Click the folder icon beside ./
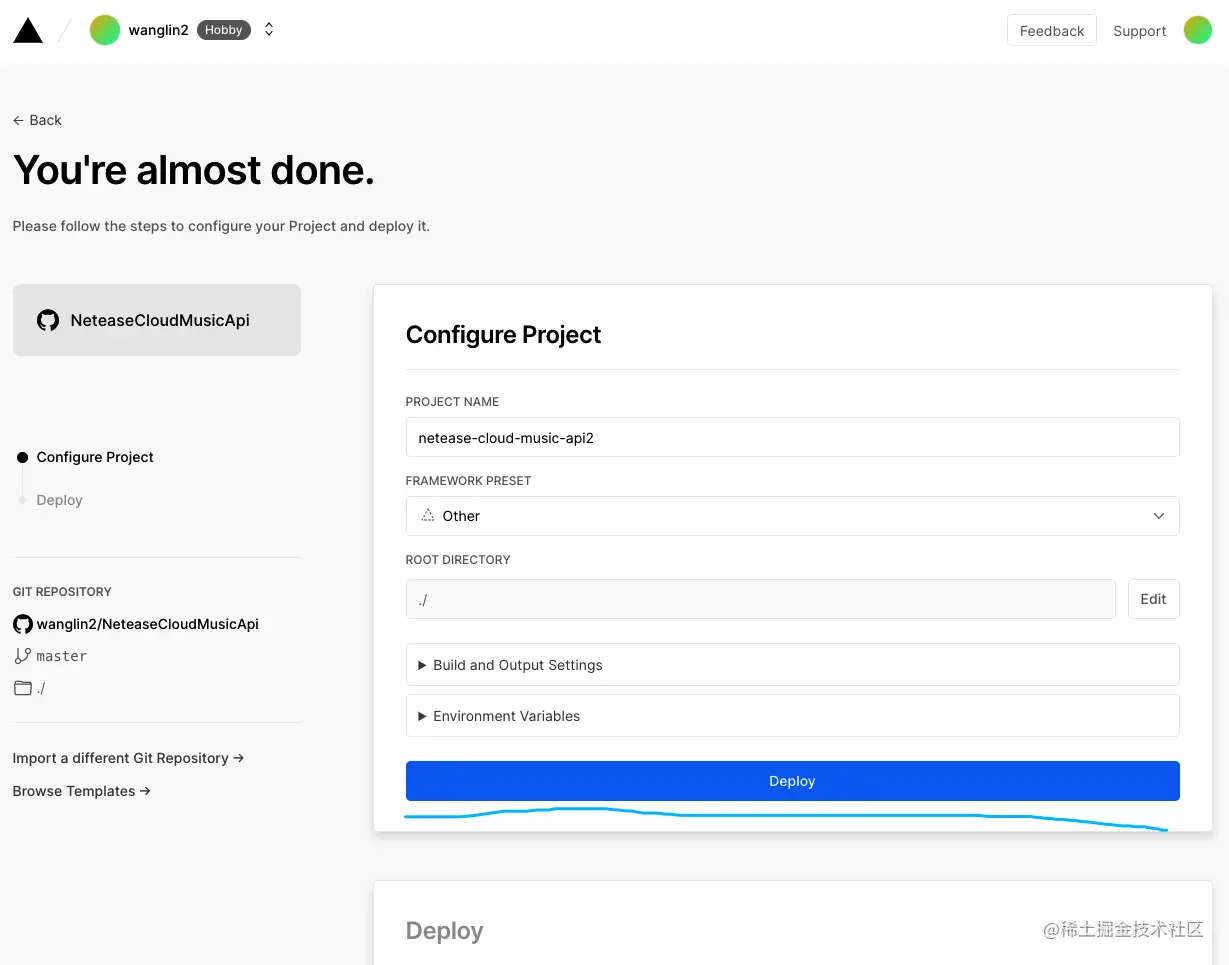 (22, 688)
